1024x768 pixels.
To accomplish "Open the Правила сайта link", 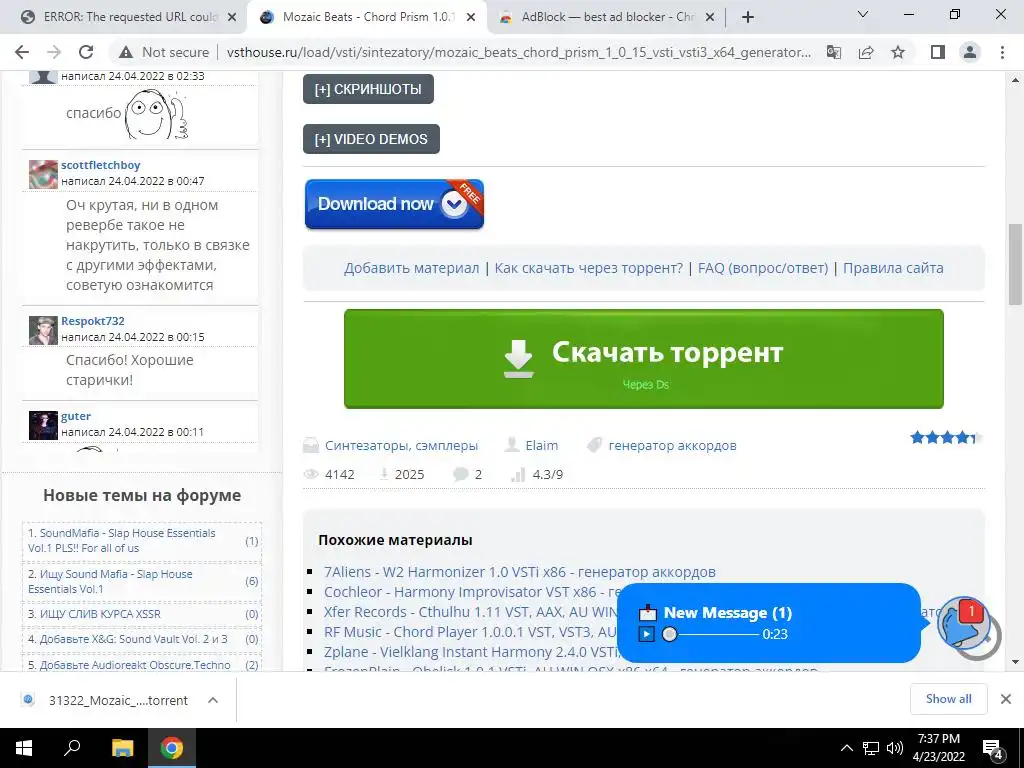I will [x=893, y=268].
